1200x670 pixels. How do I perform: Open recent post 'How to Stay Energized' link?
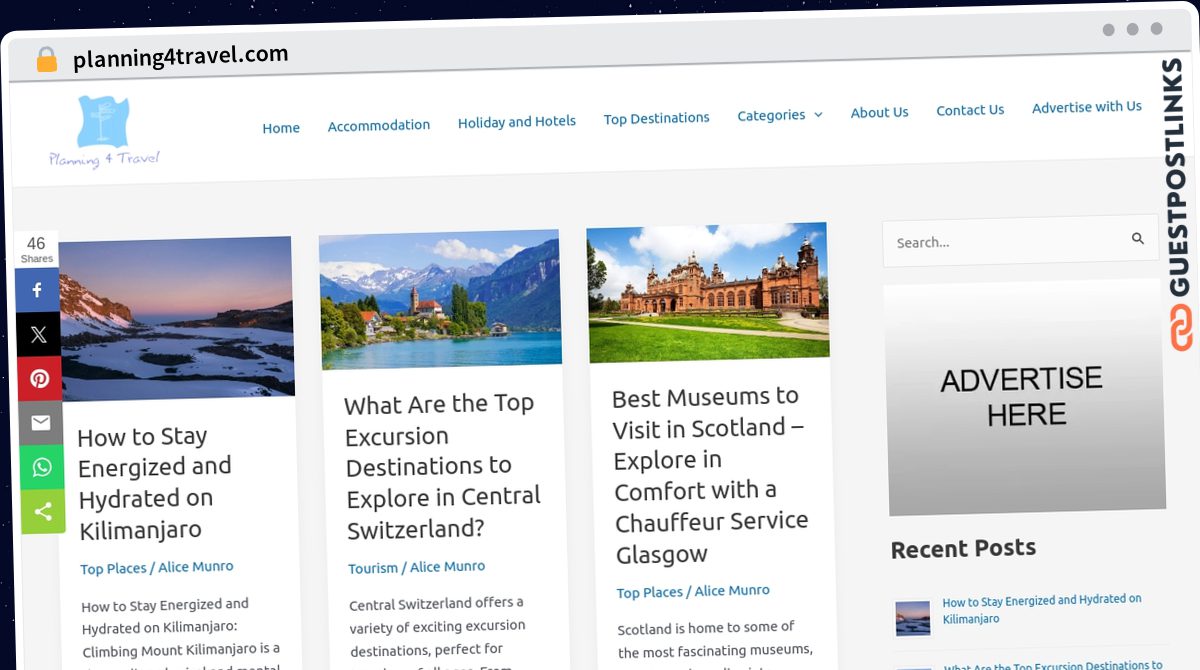click(x=1042, y=609)
